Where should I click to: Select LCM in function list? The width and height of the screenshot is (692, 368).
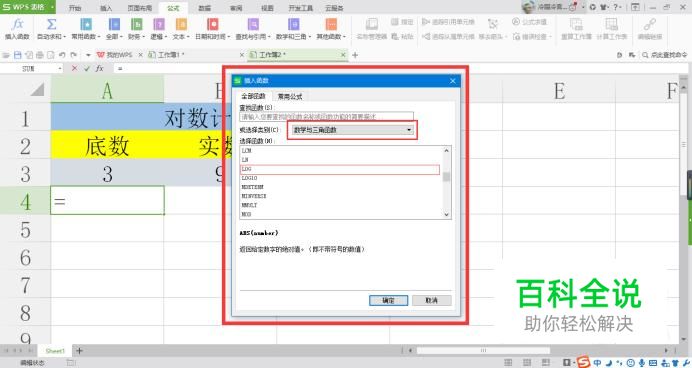pyautogui.click(x=340, y=150)
